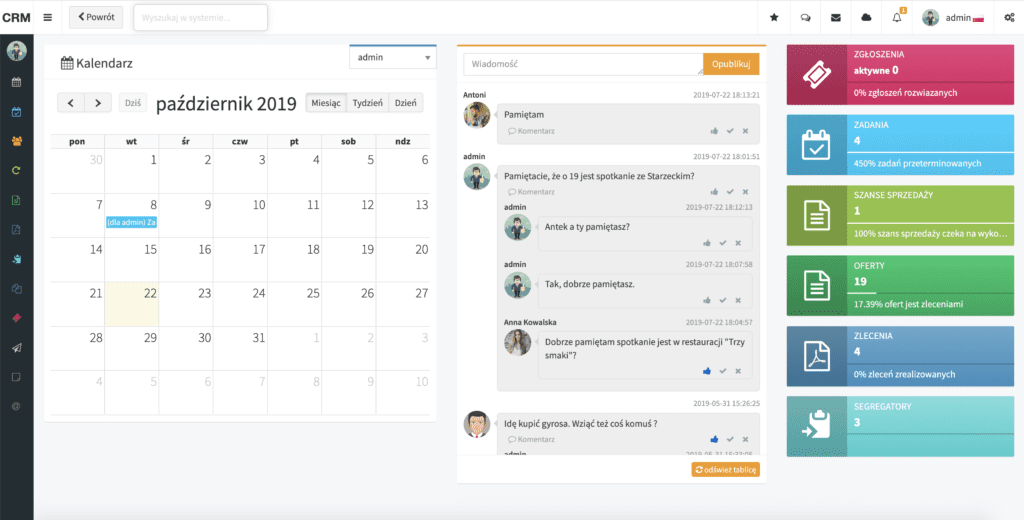Focus the system search field
The width and height of the screenshot is (1024, 520).
pos(200,18)
